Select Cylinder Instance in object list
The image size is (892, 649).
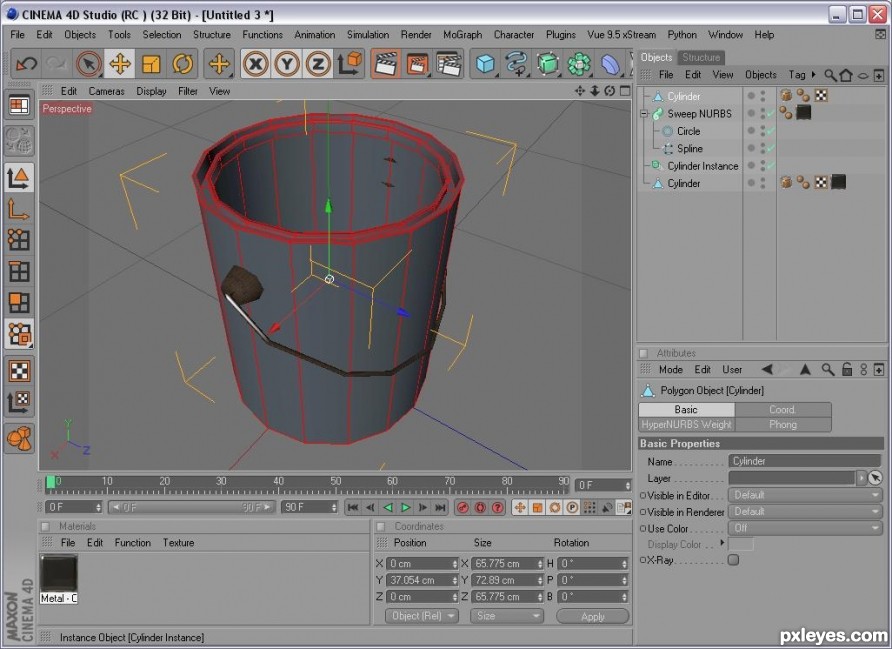pos(703,166)
